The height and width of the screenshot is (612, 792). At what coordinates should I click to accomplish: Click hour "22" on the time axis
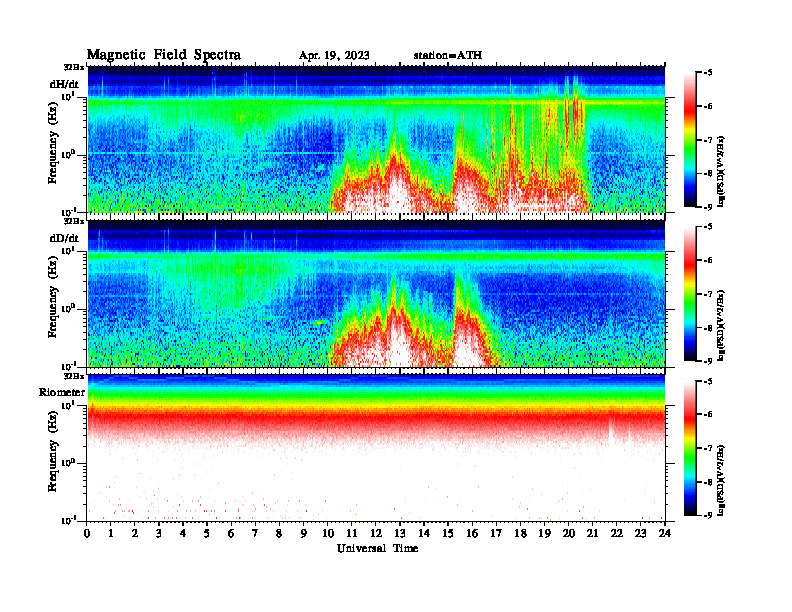617,534
